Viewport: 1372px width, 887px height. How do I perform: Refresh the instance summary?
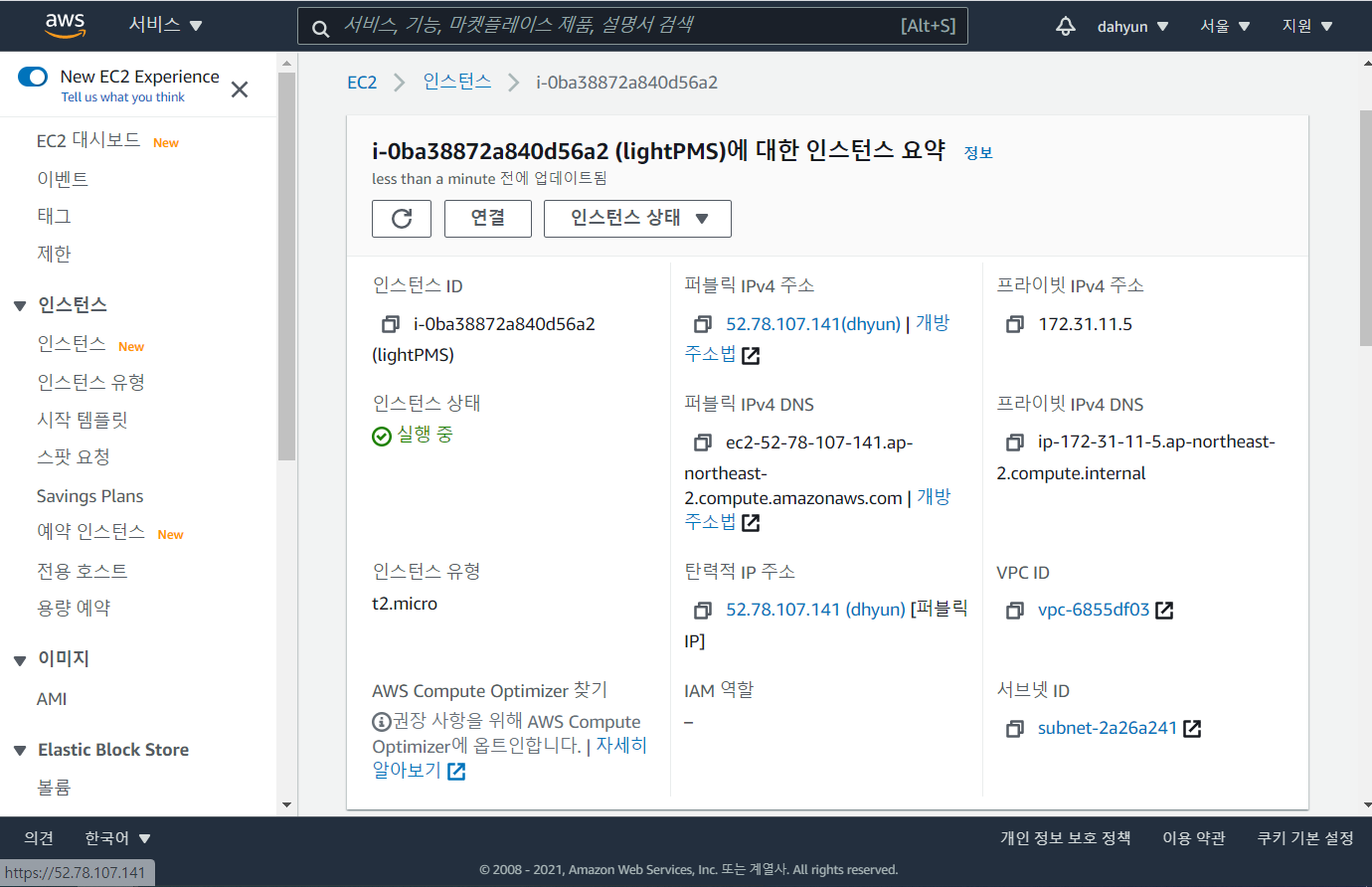click(x=402, y=219)
